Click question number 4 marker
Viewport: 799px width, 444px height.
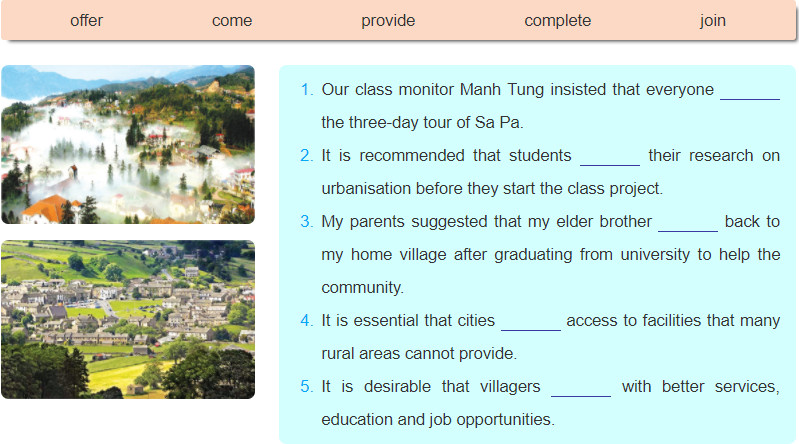[x=306, y=320]
